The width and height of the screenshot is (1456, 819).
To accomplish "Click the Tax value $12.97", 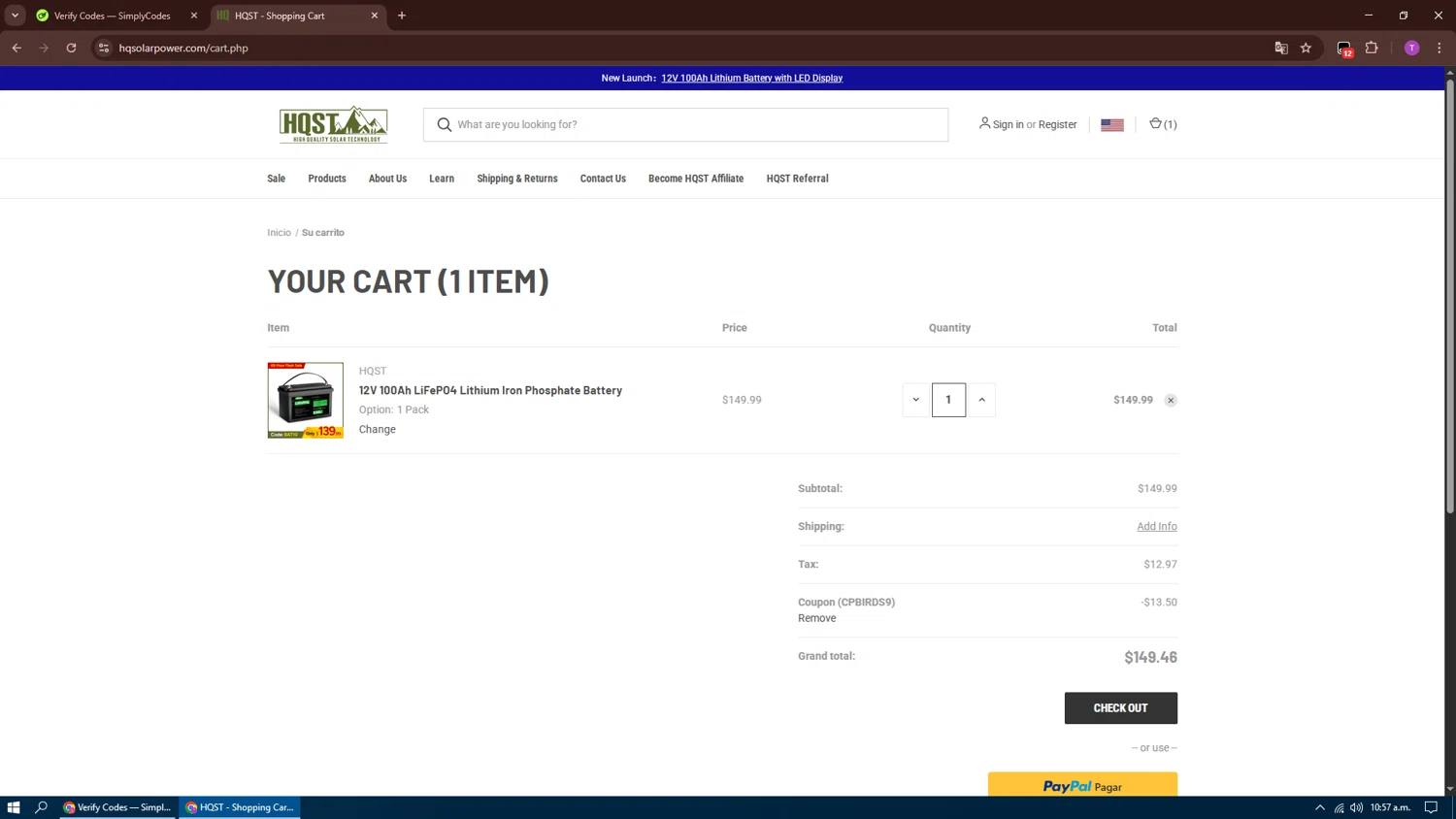I will click(1160, 564).
